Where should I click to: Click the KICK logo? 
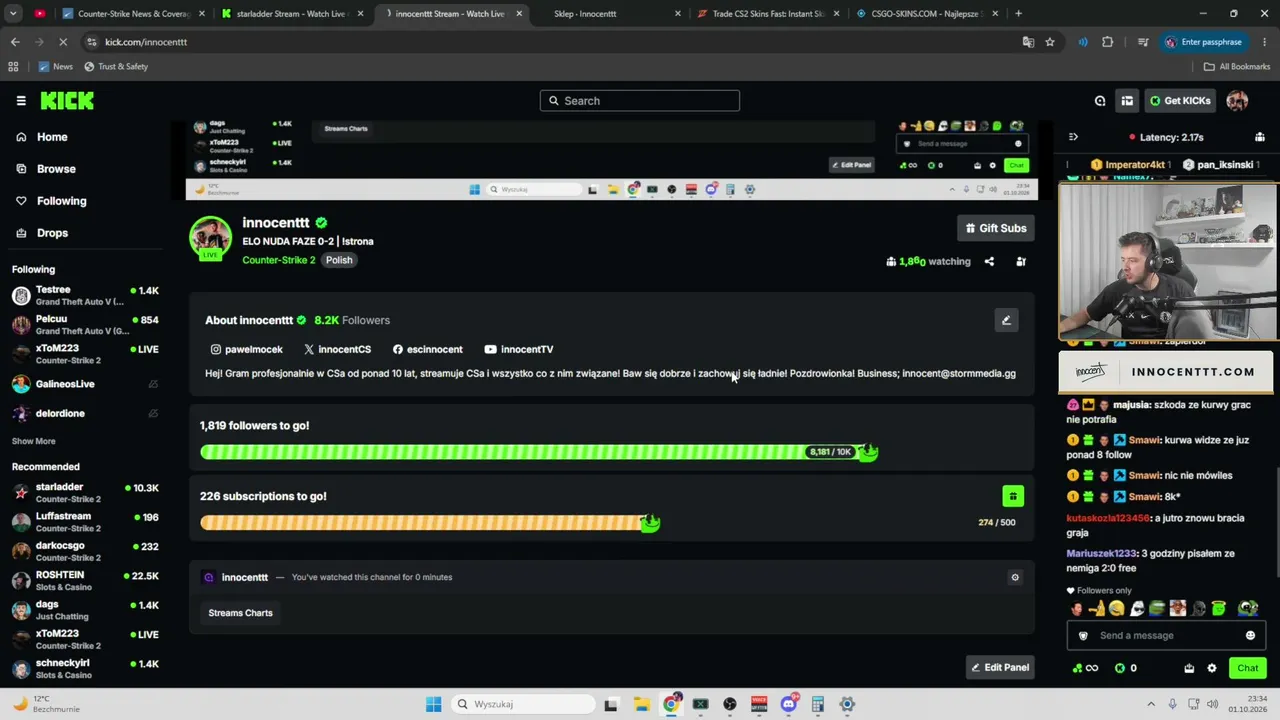click(x=67, y=101)
